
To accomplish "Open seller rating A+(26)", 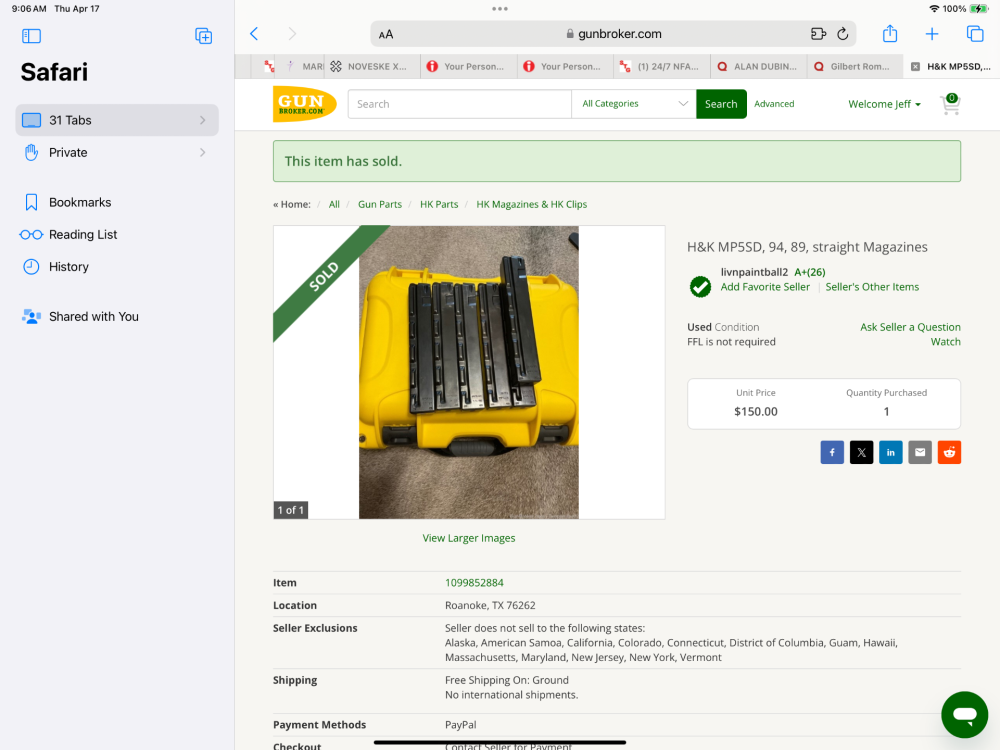I will pos(810,272).
